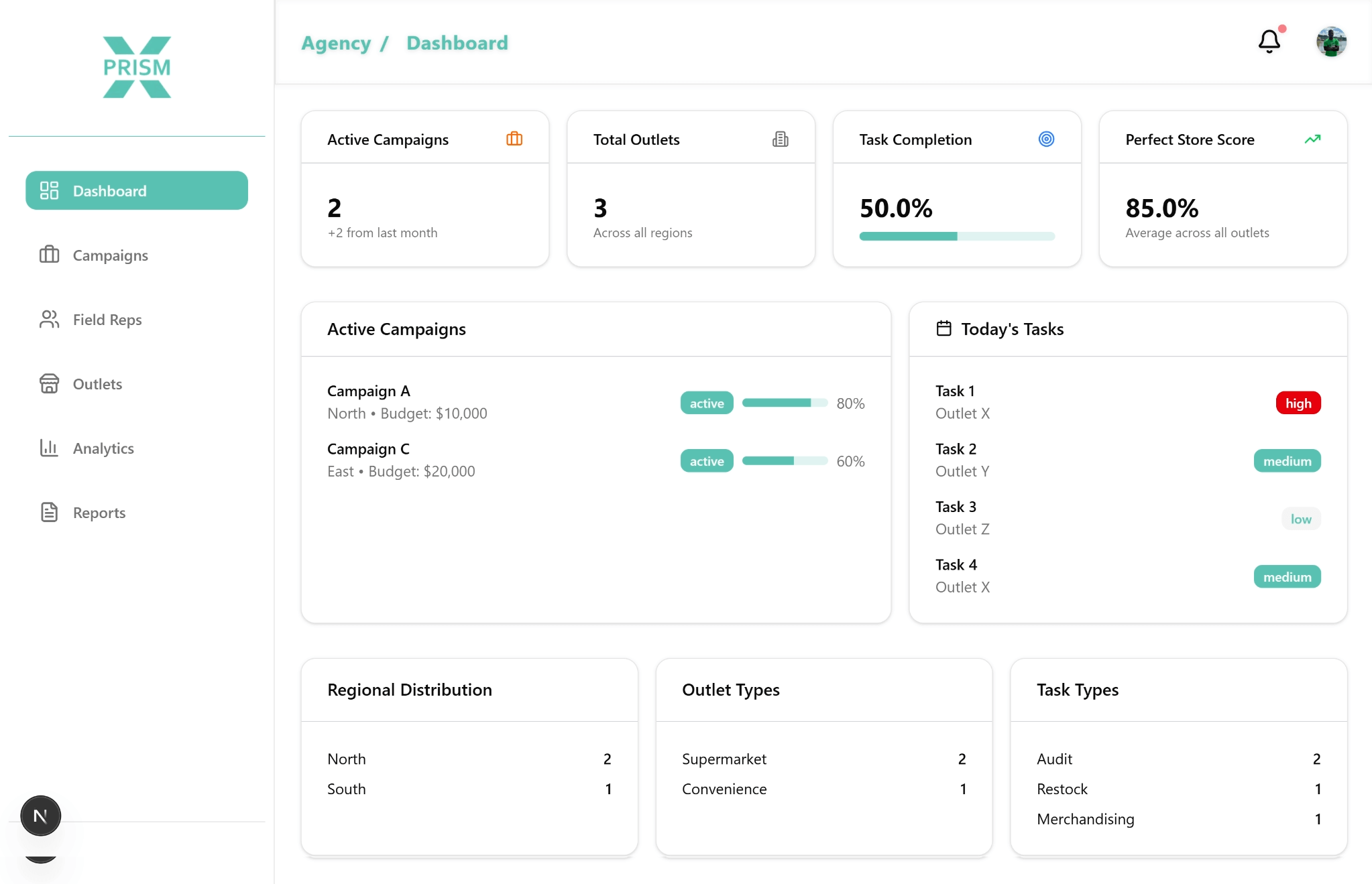Viewport: 1372px width, 884px height.
Task: Click trend arrow icon on Perfect Store Score
Action: (1312, 139)
